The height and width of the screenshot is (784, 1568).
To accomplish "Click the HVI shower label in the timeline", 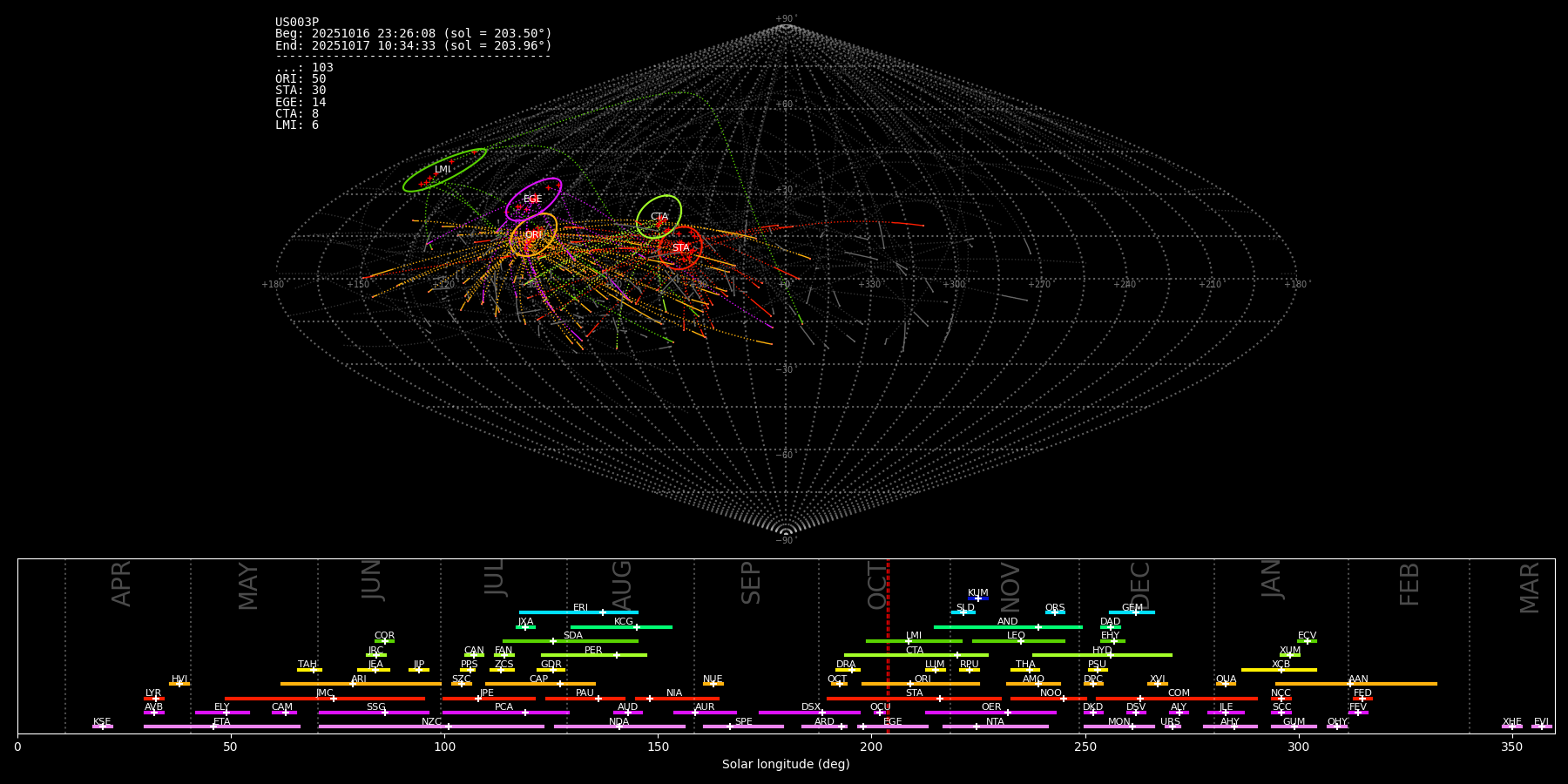I will tap(179, 679).
